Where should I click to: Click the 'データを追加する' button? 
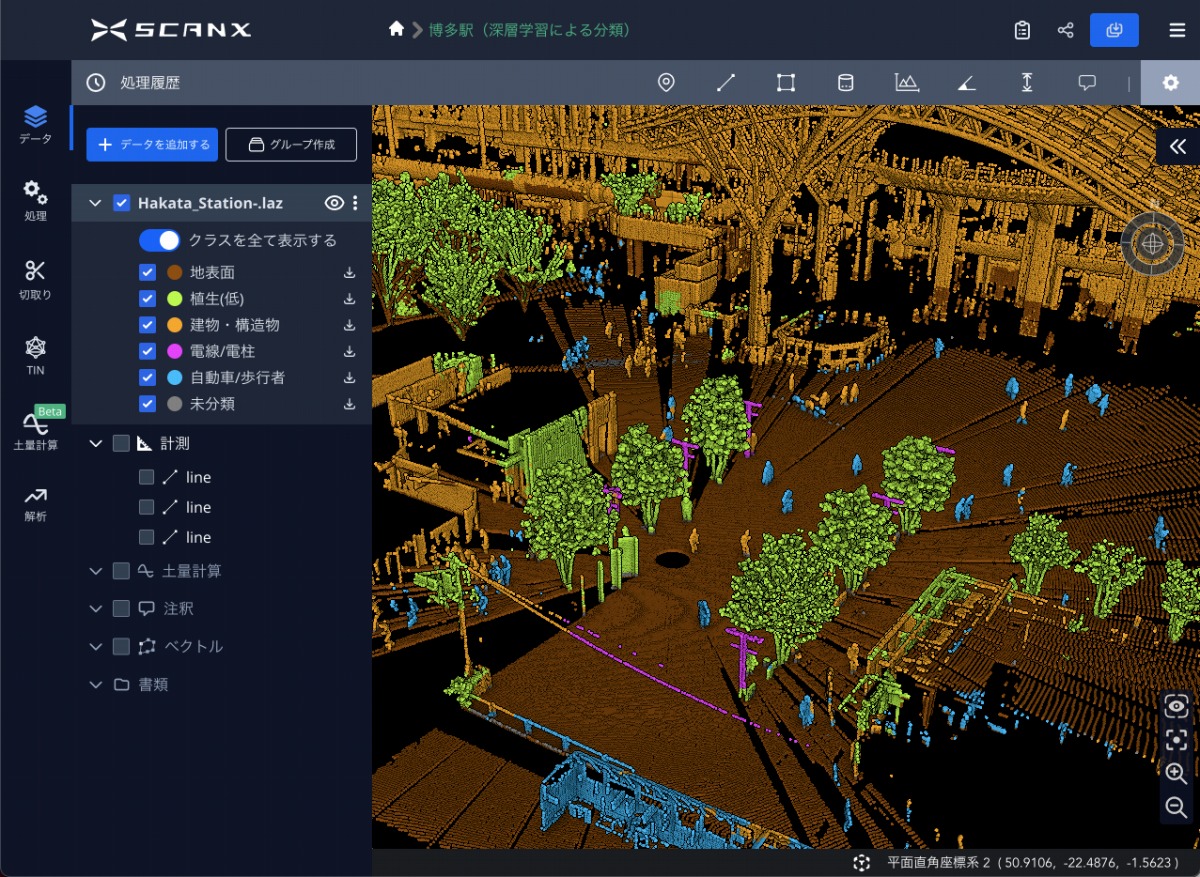pos(152,144)
